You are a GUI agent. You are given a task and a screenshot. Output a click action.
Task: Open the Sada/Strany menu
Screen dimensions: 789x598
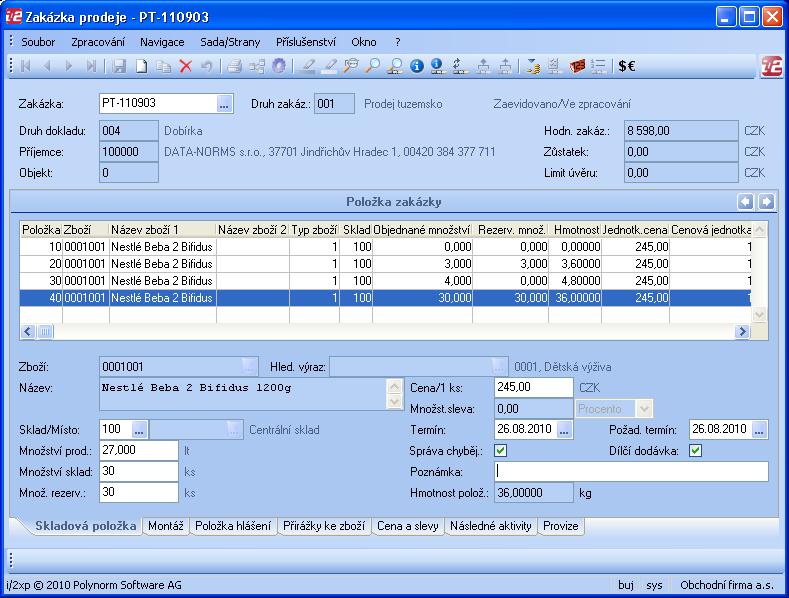point(230,42)
